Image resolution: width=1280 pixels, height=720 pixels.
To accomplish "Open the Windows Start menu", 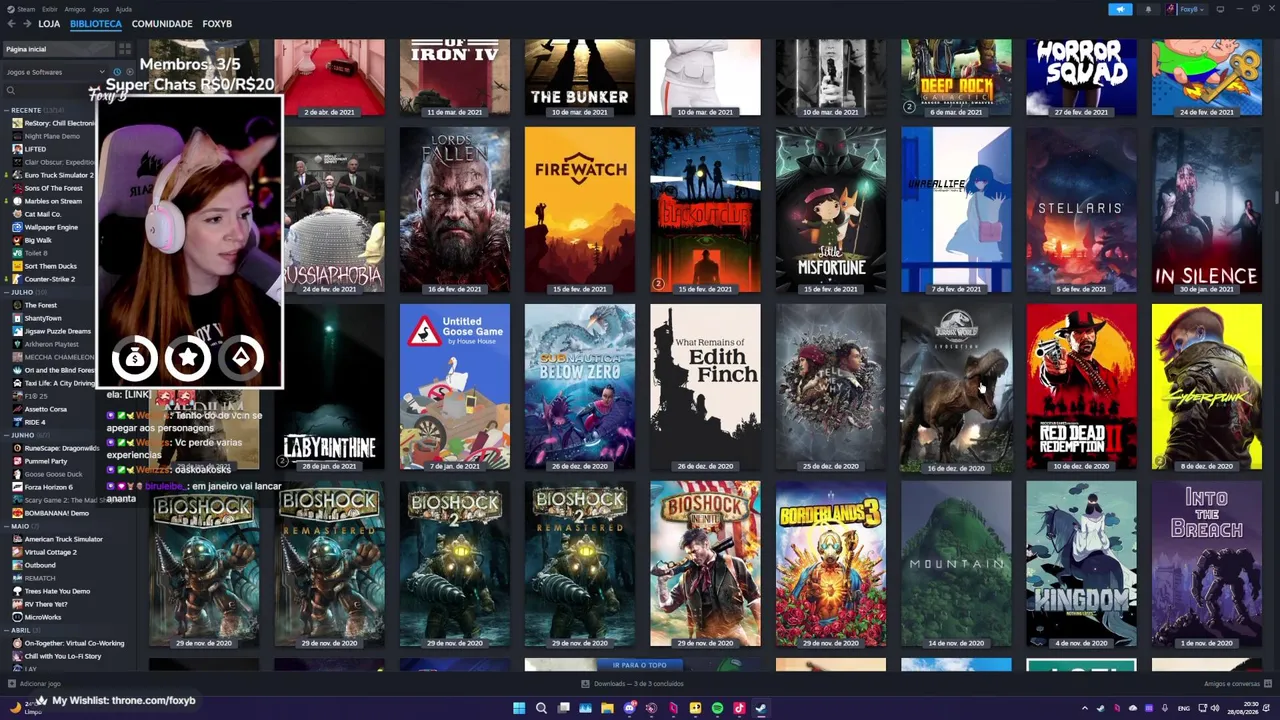I will tap(519, 708).
